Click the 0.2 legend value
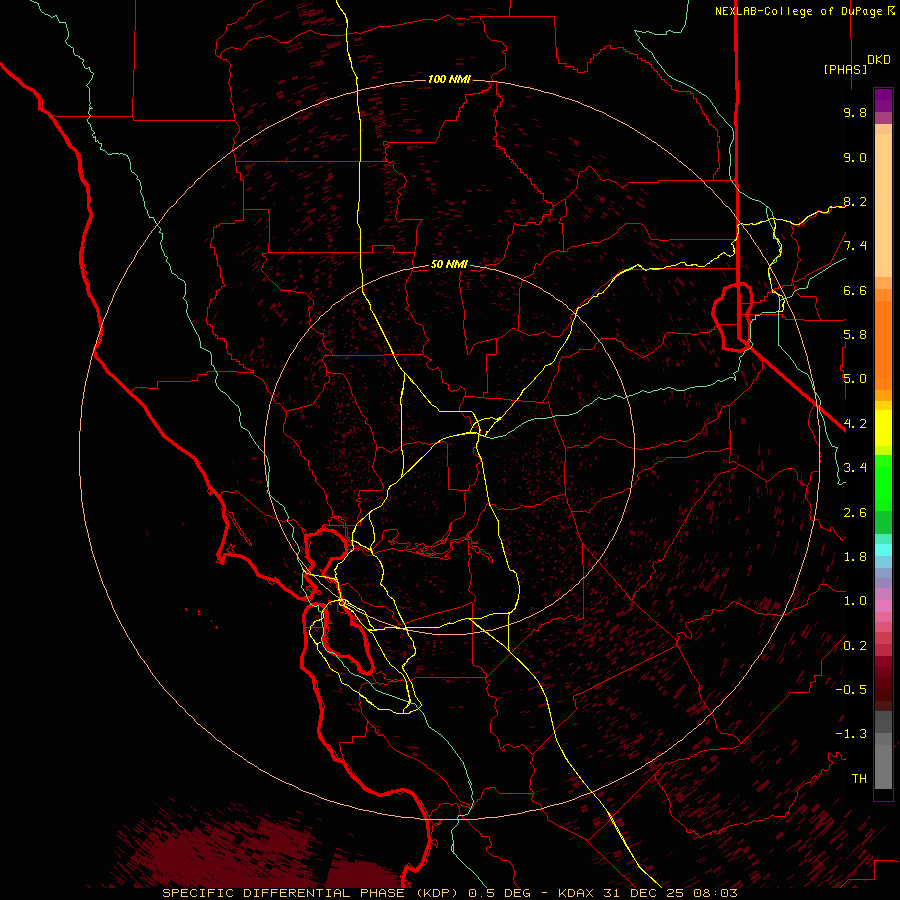 (x=855, y=646)
